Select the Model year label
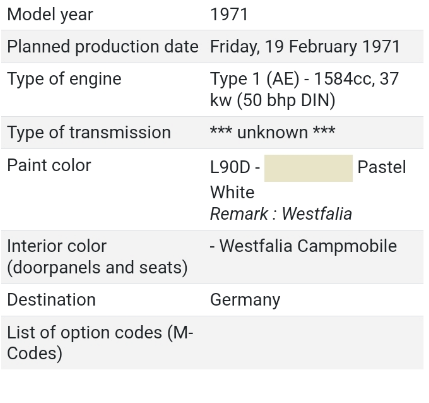The height and width of the screenshot is (403, 429). click(50, 15)
